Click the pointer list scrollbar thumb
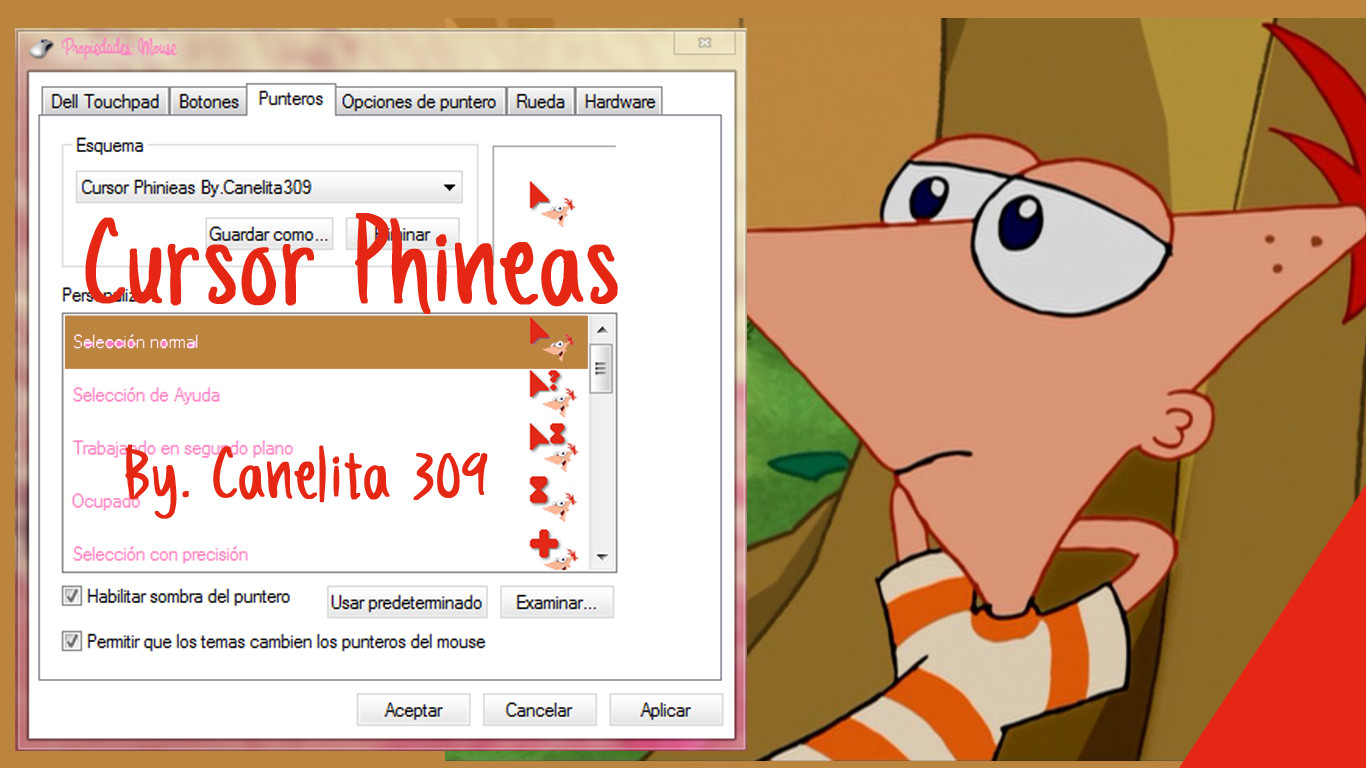Viewport: 1366px width, 768px height. click(602, 370)
